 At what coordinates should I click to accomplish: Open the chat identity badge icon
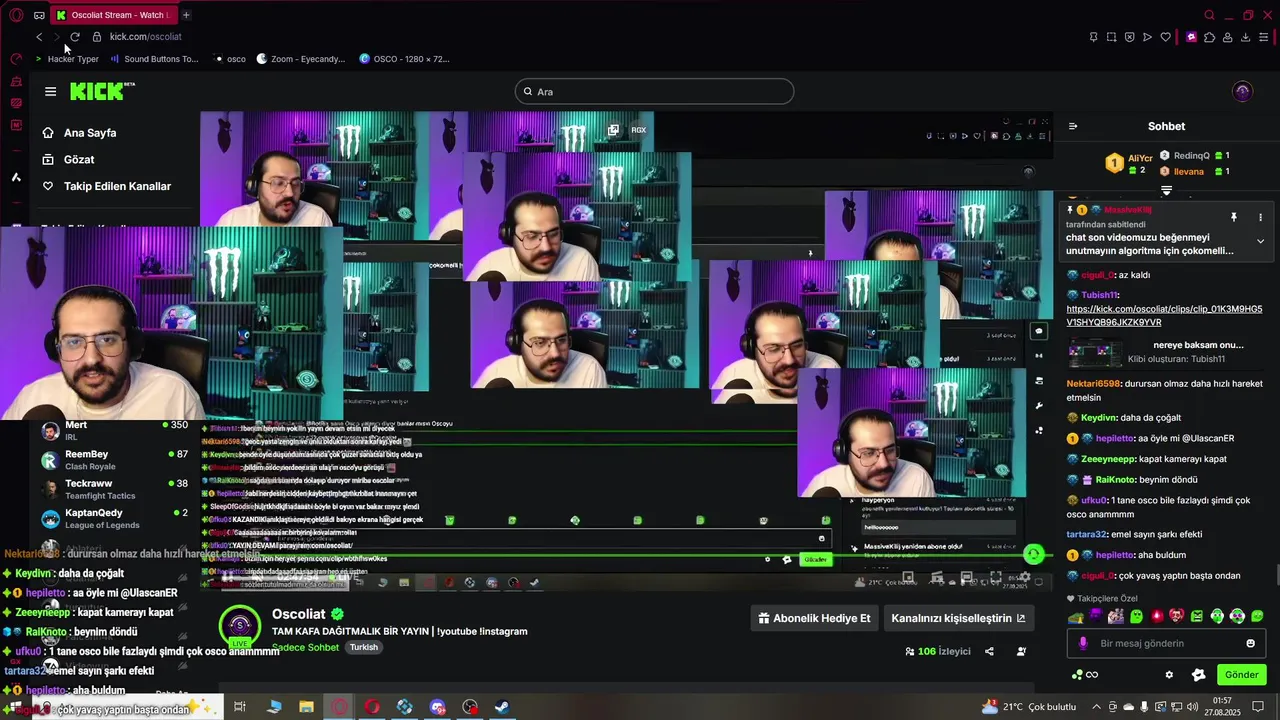pos(1198,675)
